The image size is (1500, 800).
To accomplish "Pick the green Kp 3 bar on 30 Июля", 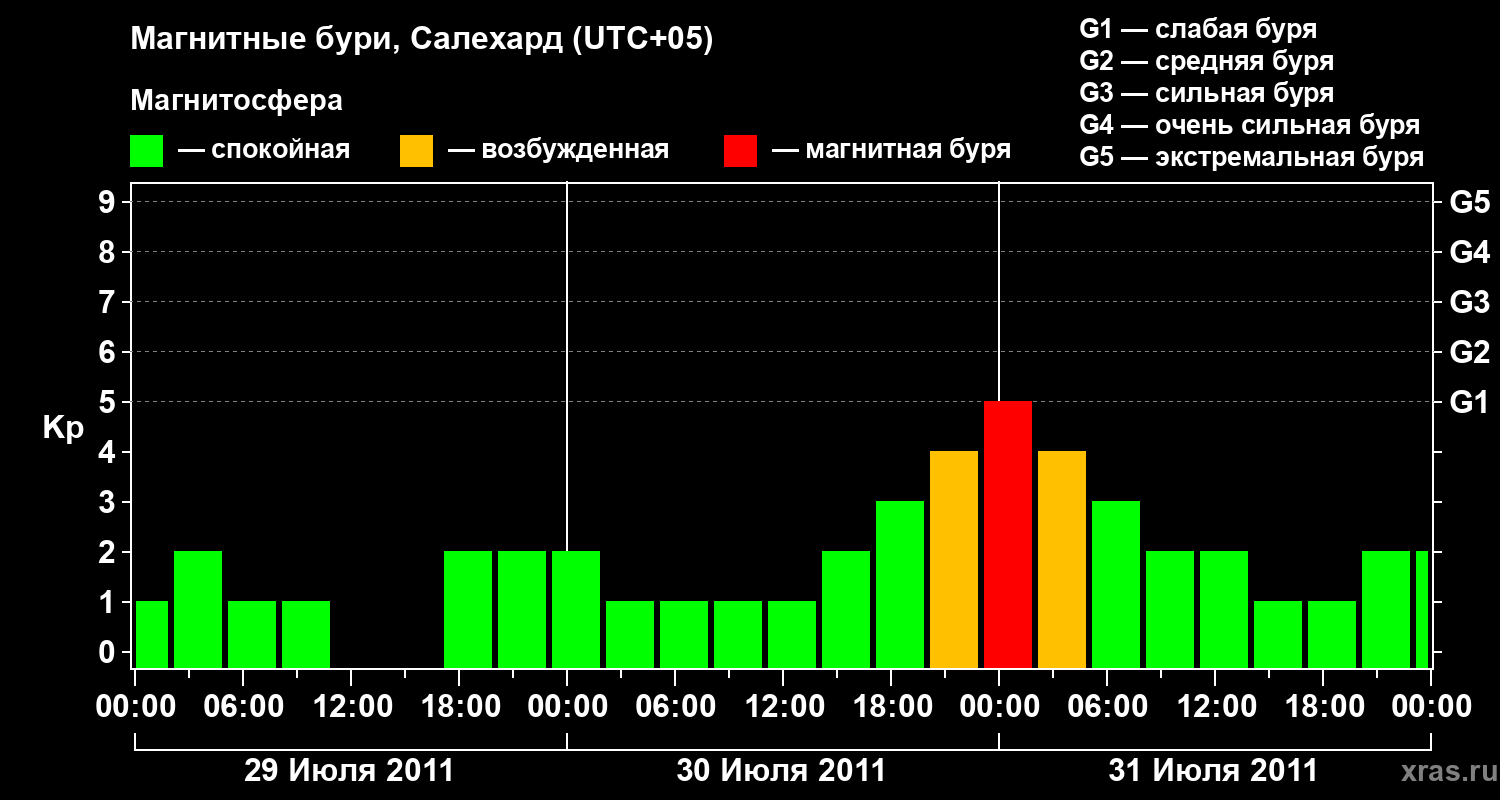I will pos(900,584).
